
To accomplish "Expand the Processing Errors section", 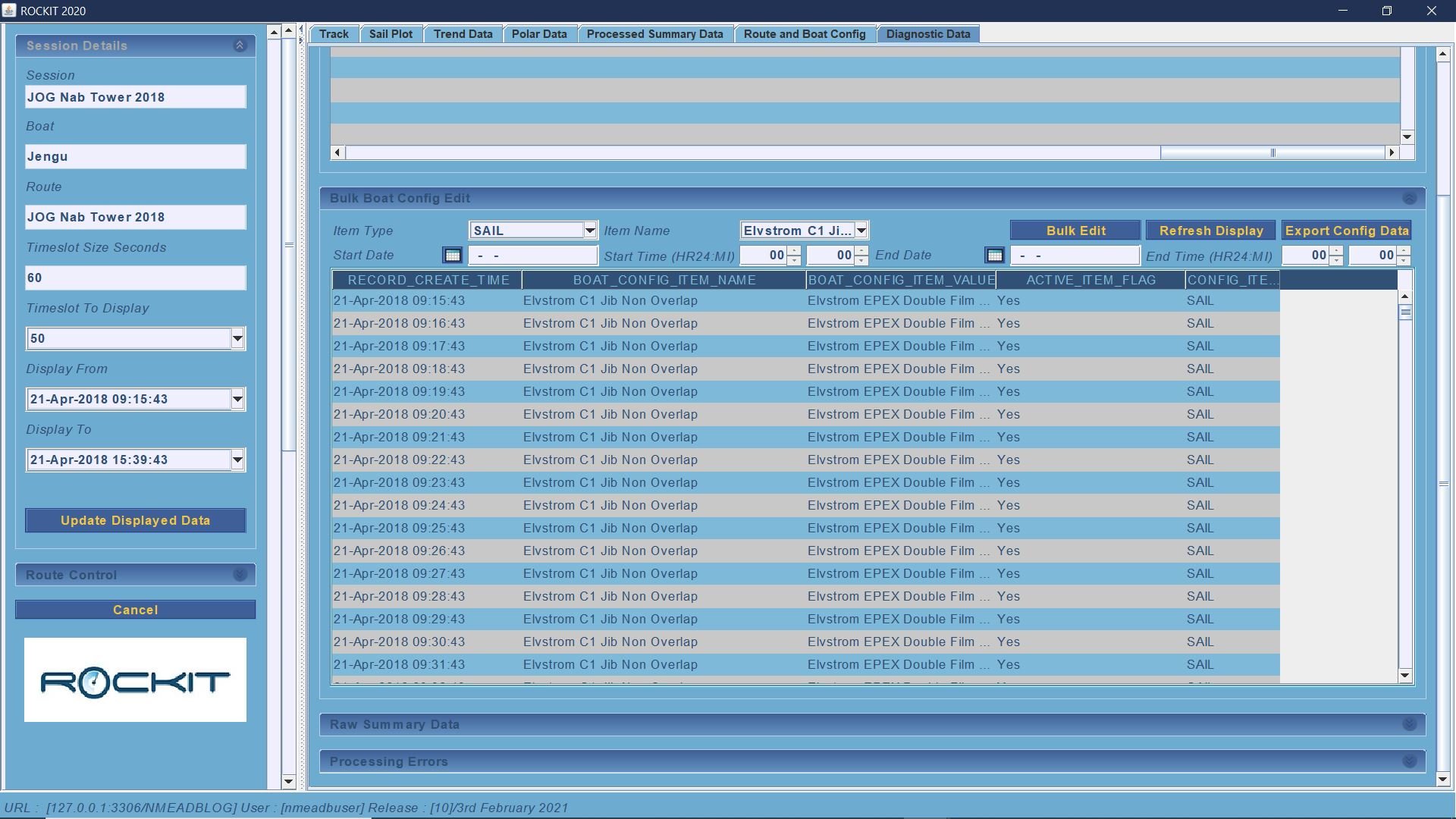I will coord(1409,761).
